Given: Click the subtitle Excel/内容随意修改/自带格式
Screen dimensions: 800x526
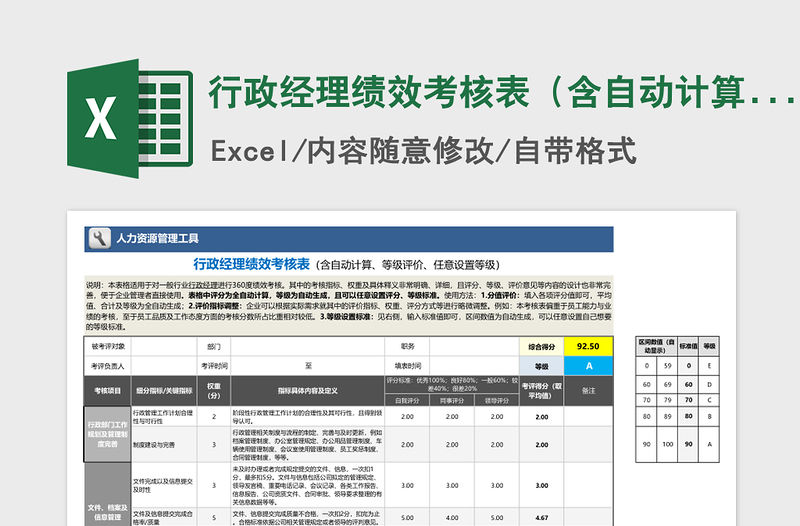Looking at the screenshot, I should click(423, 151).
